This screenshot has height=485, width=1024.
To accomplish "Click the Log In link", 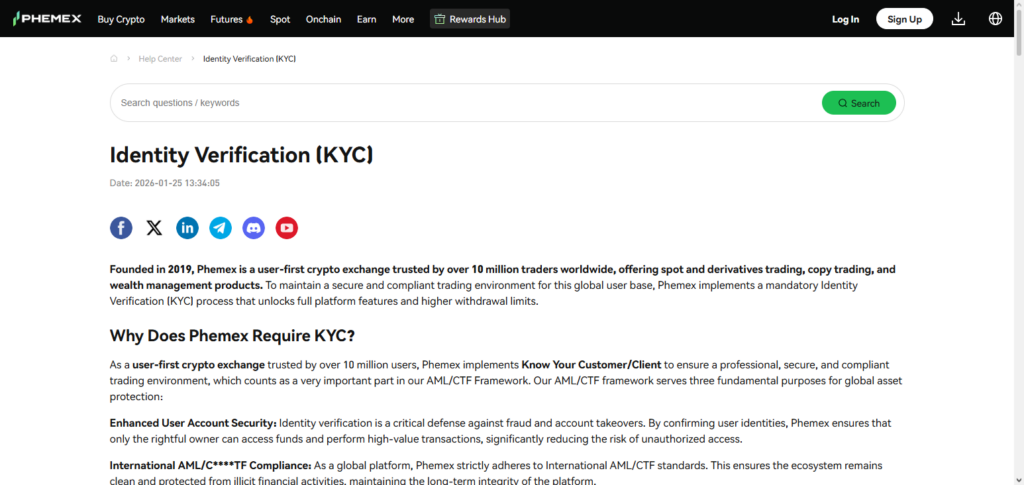I will click(x=846, y=19).
